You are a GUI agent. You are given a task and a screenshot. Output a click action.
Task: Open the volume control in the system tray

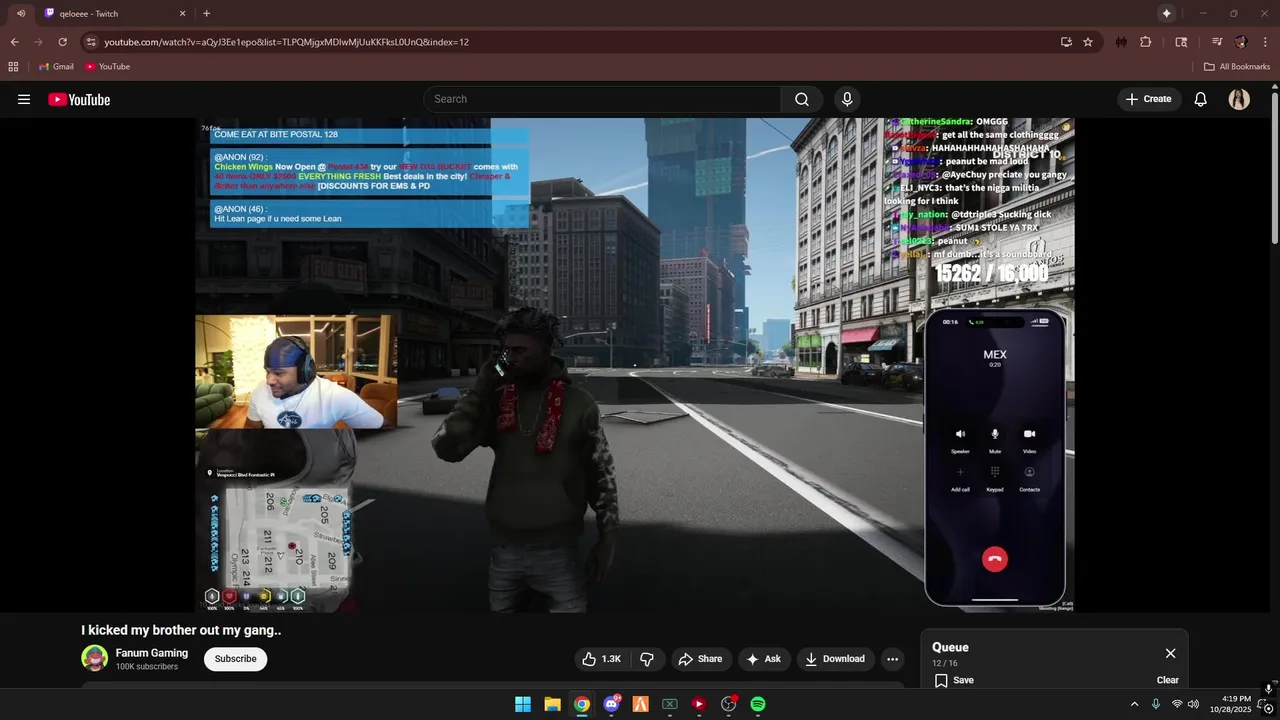coord(1193,704)
